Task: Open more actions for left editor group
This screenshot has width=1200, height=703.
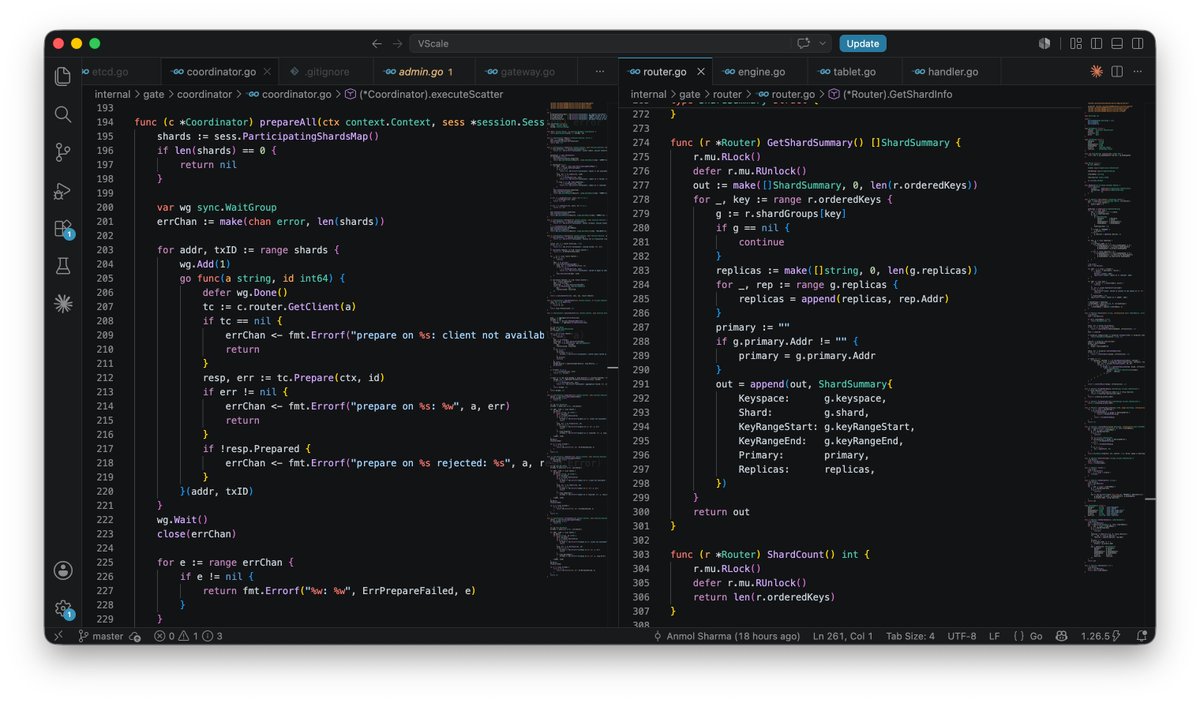Action: (x=600, y=72)
